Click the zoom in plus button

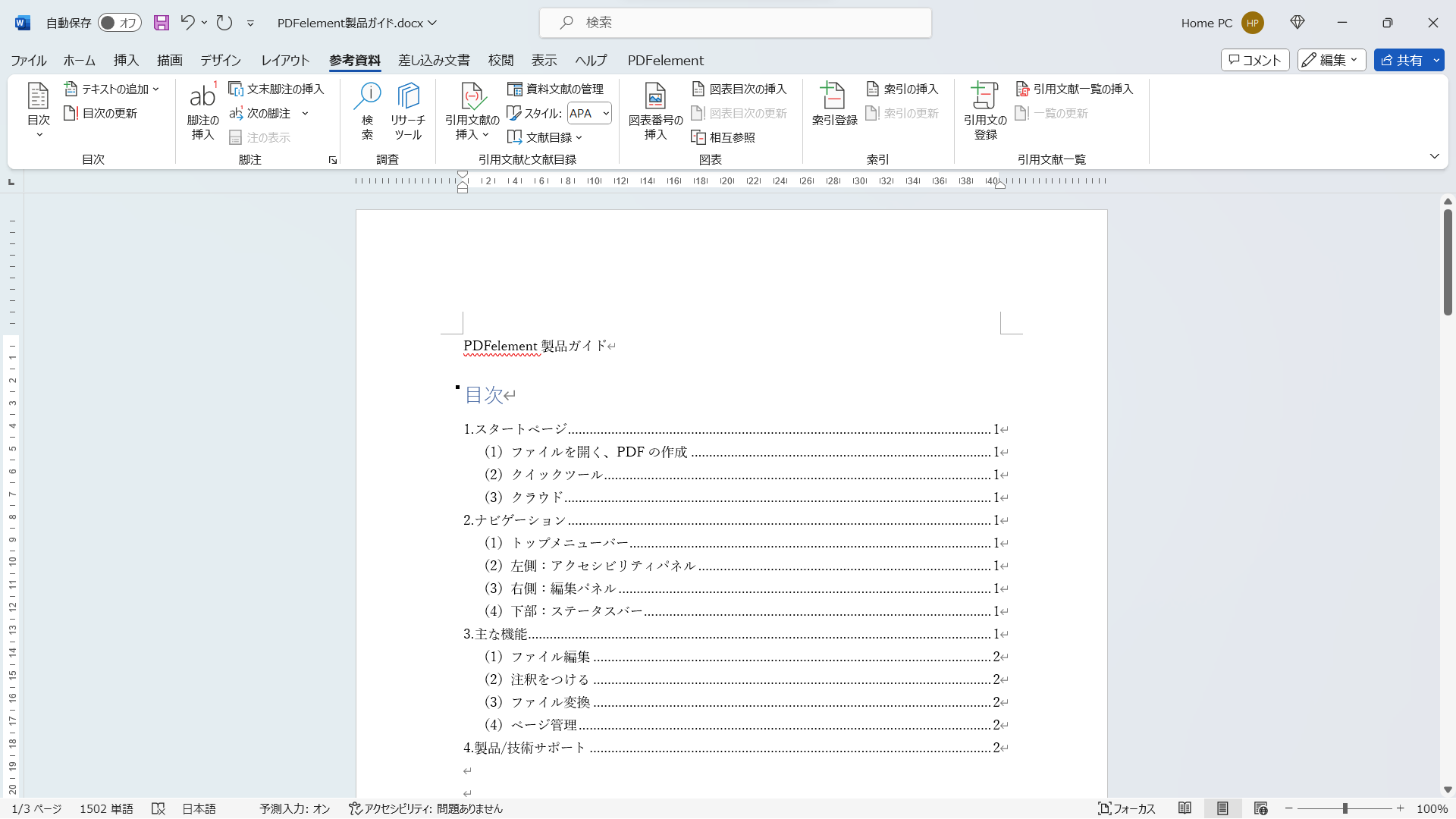tap(1400, 809)
